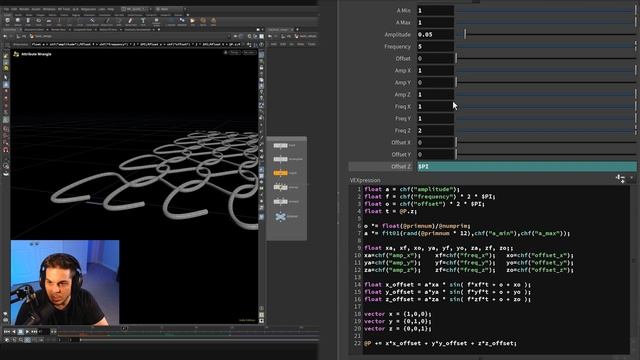
Task: Click the Amplitude slider handle
Action: (465, 34)
